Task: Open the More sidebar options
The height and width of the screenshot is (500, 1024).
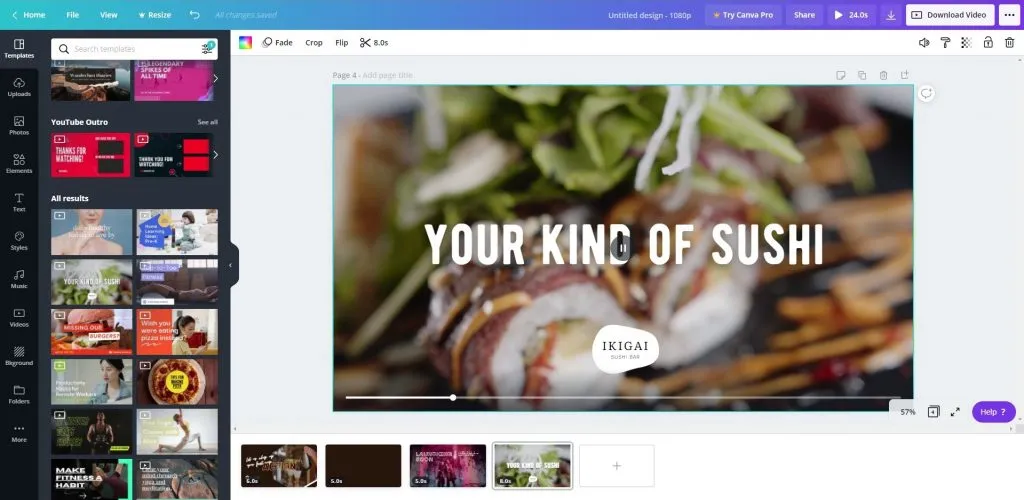Action: [19, 433]
